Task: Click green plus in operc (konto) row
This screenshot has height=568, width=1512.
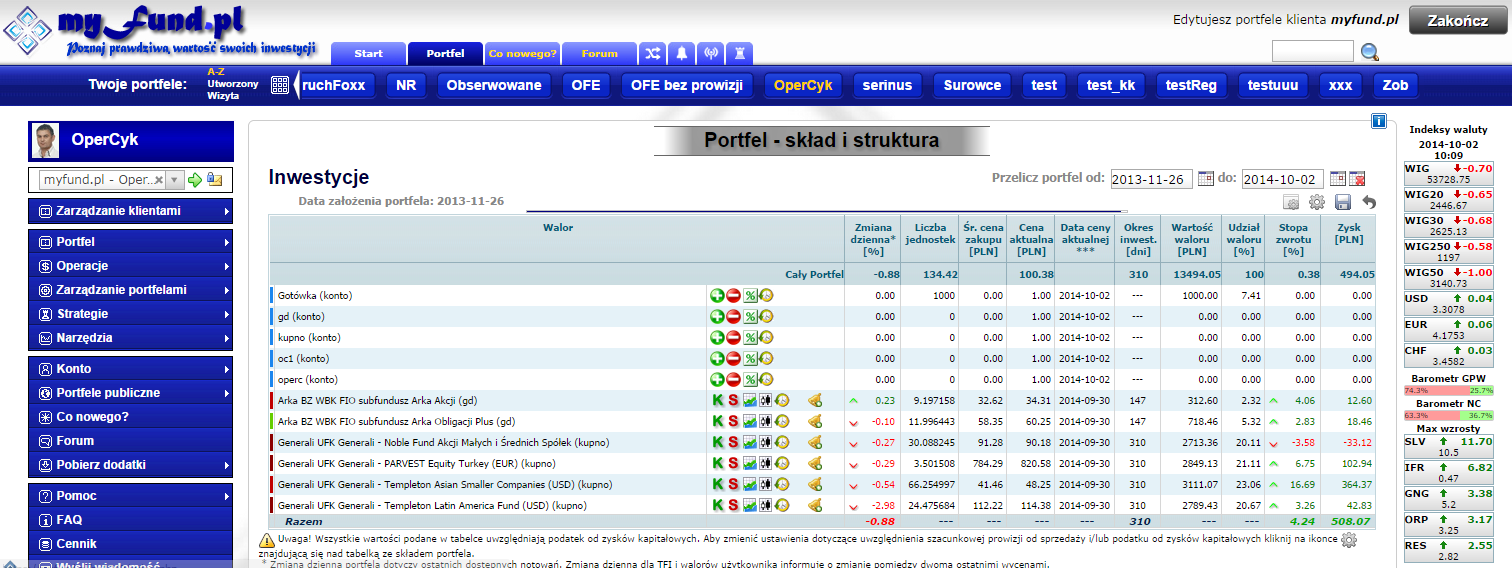Action: (717, 380)
